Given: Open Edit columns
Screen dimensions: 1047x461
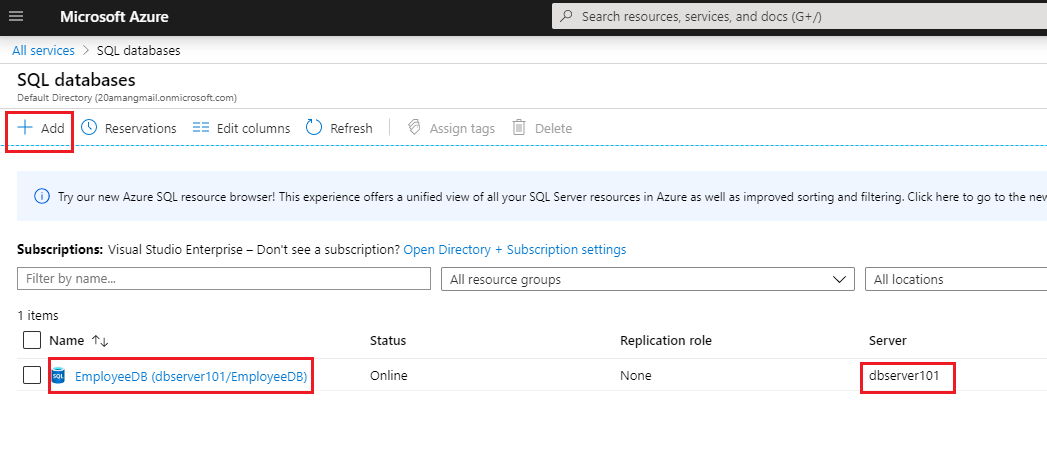Looking at the screenshot, I should [242, 128].
